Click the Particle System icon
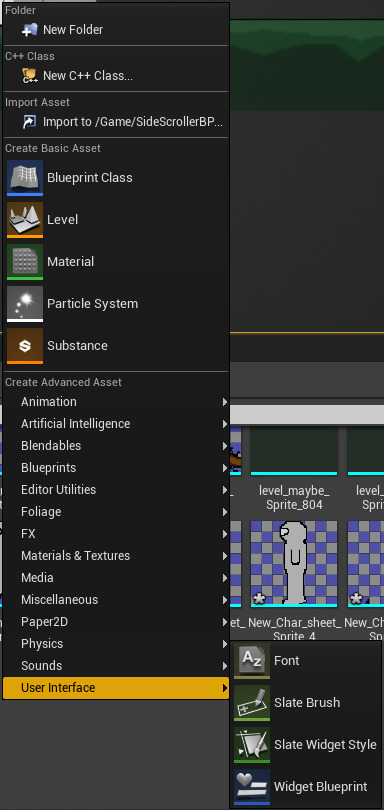Viewport: 384px width, 810px height. coord(25,304)
